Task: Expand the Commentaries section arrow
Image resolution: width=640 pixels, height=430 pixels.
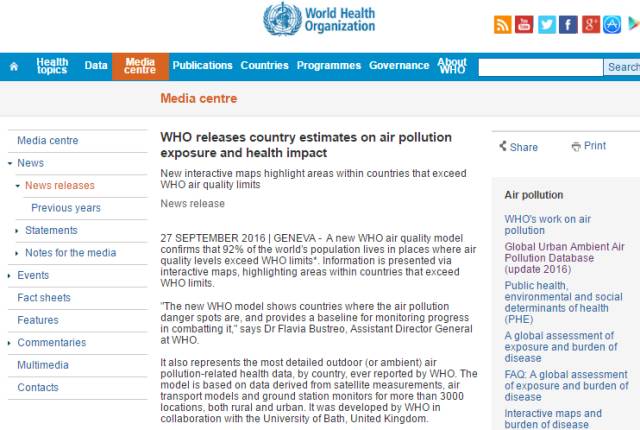Action: [9, 343]
